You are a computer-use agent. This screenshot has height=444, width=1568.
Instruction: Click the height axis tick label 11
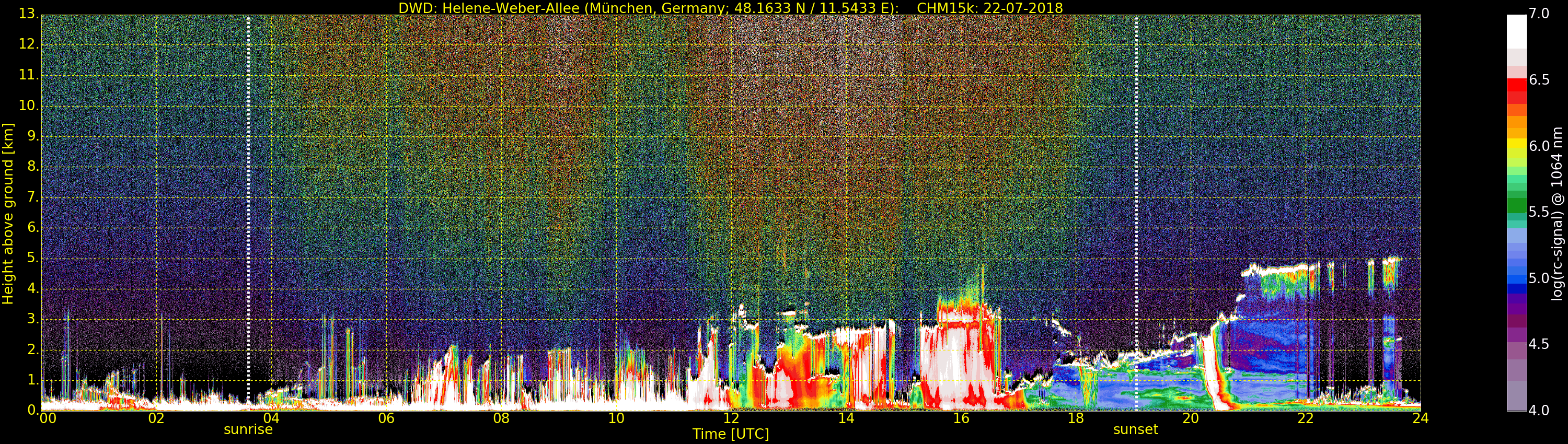pyautogui.click(x=28, y=75)
